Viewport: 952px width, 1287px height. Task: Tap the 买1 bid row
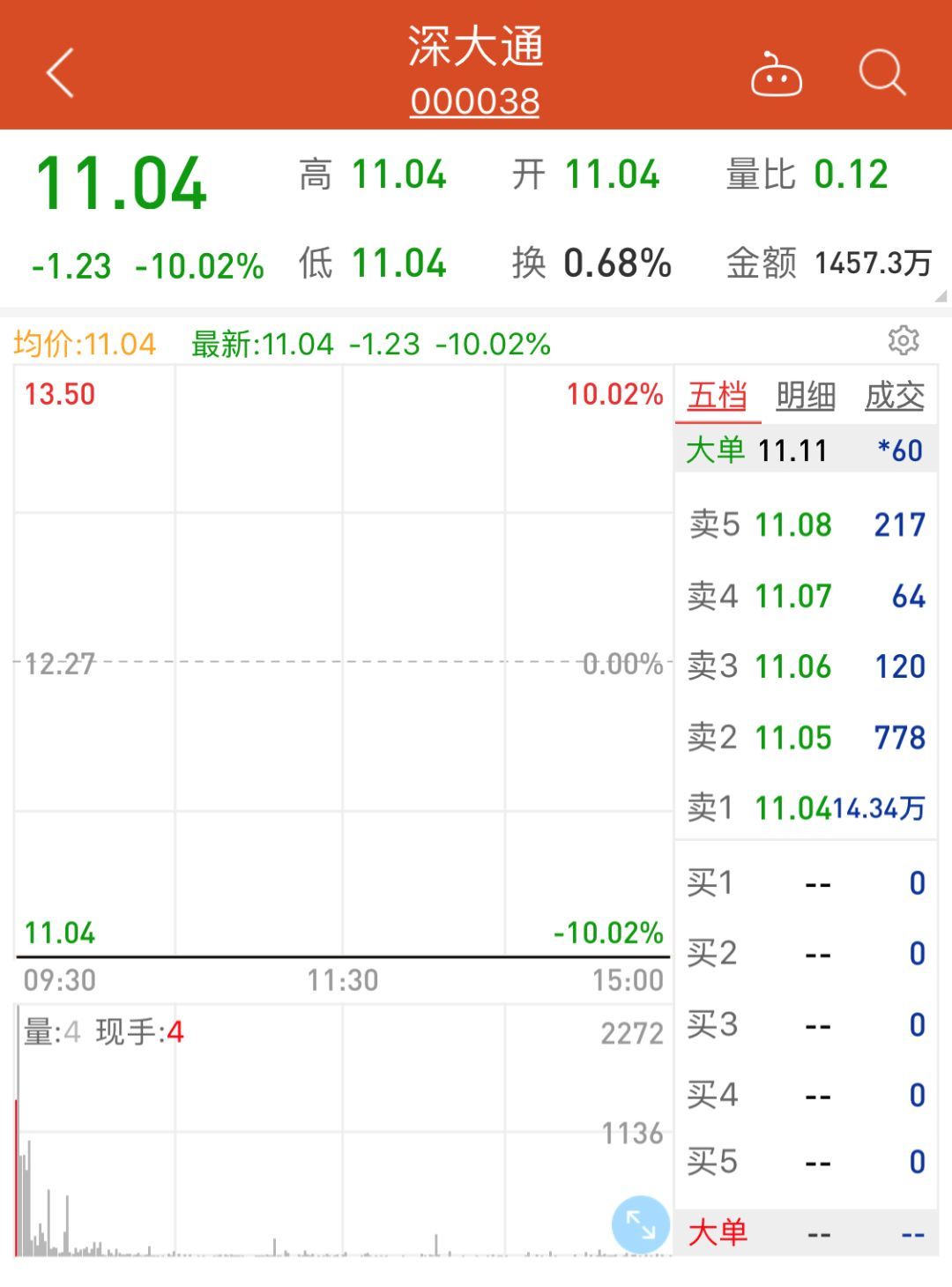(806, 883)
